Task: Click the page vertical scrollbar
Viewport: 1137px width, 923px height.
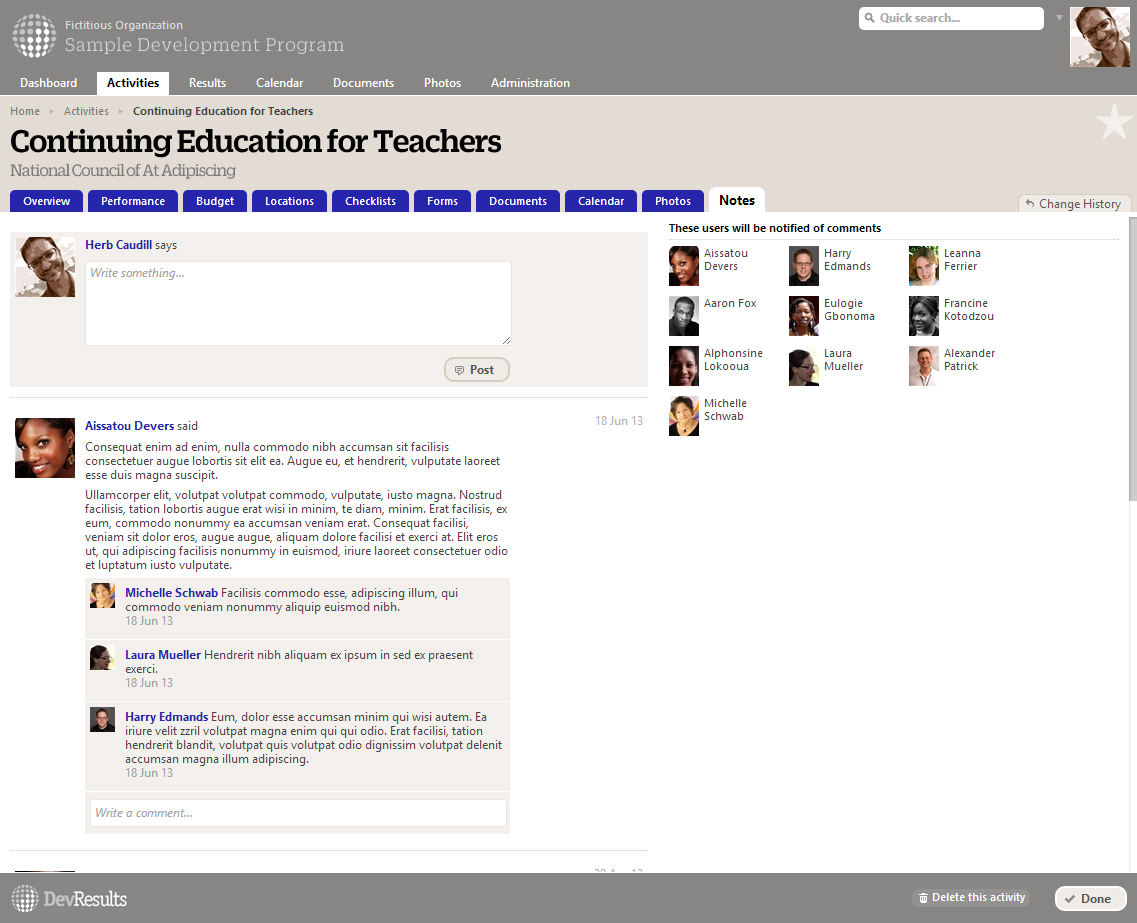Action: click(x=1132, y=358)
